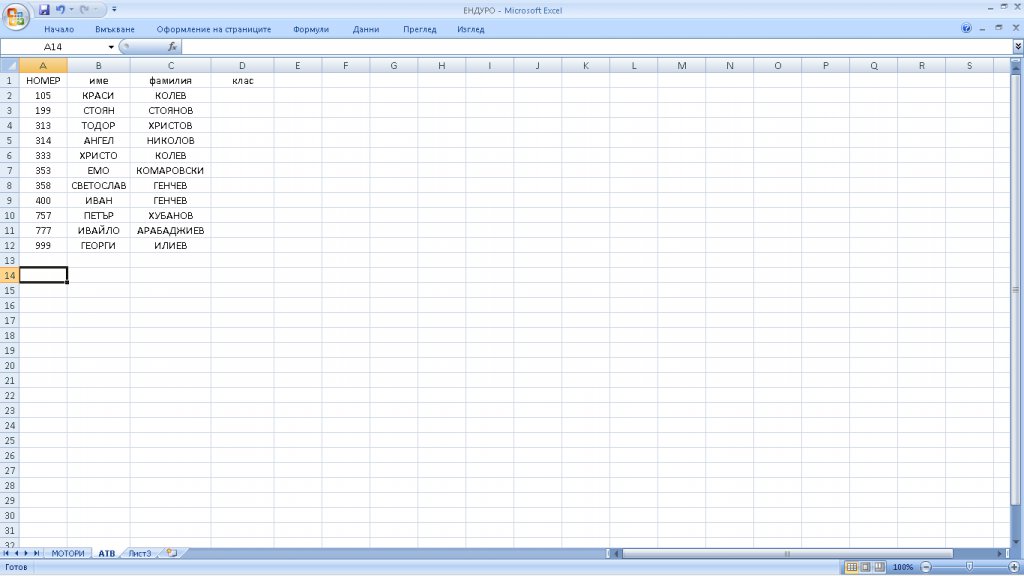The image size is (1024, 576).
Task: Click the zoom slider handle
Action: point(968,567)
